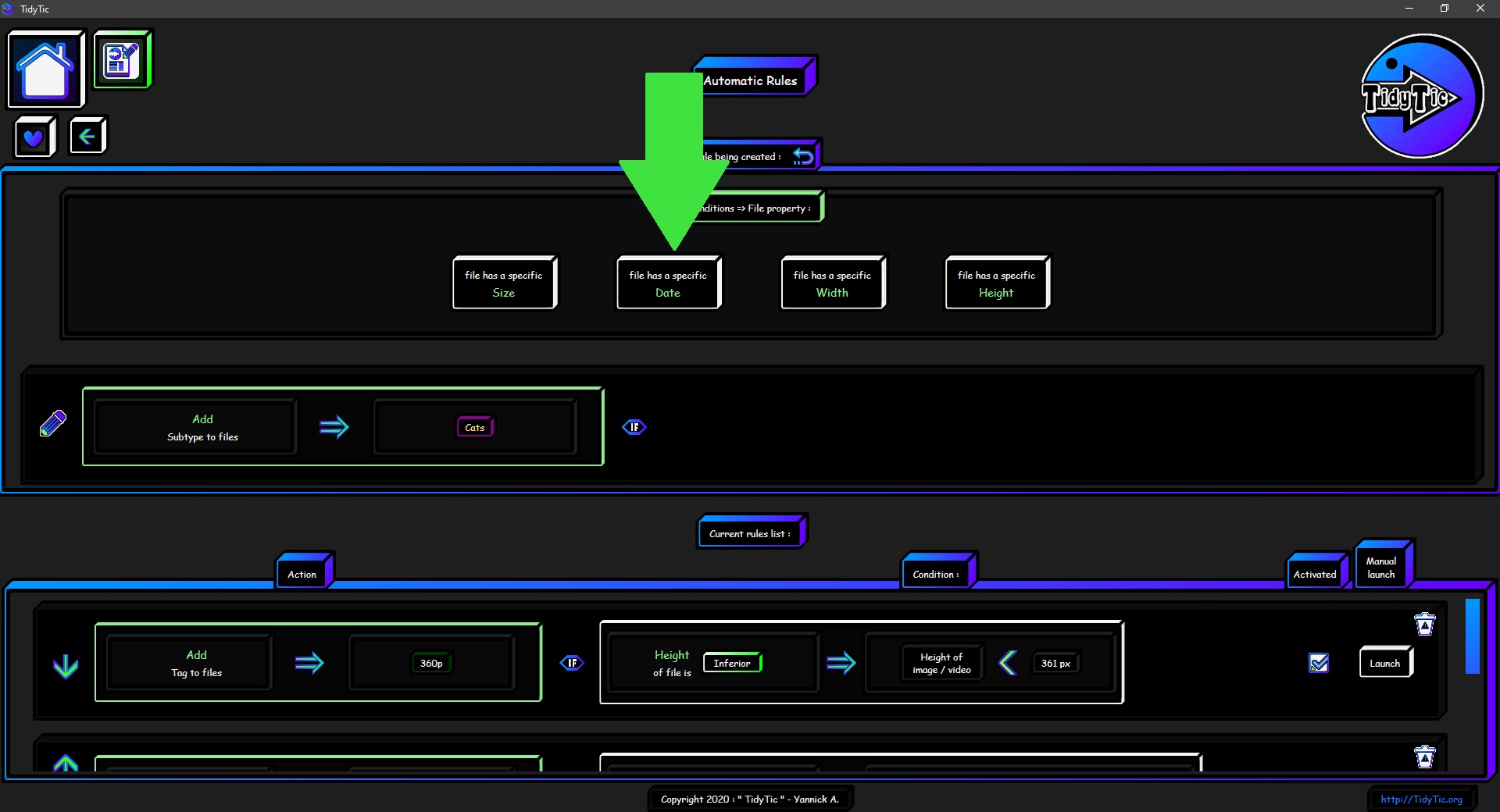The height and width of the screenshot is (812, 1500).
Task: Open the rules editor notepad icon
Action: [x=122, y=60]
